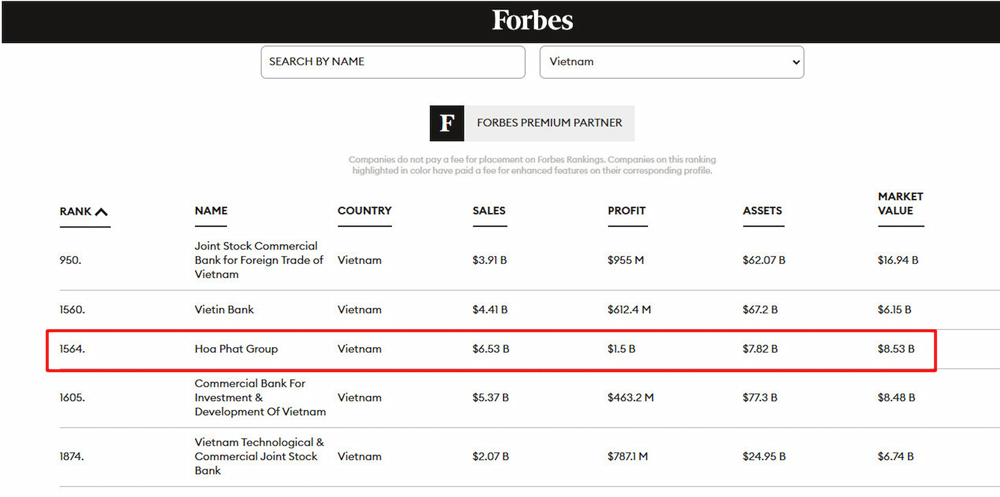Open Vietnam Technological & Commercial Joint Stock Bank
The image size is (1000, 497).
[x=260, y=456]
